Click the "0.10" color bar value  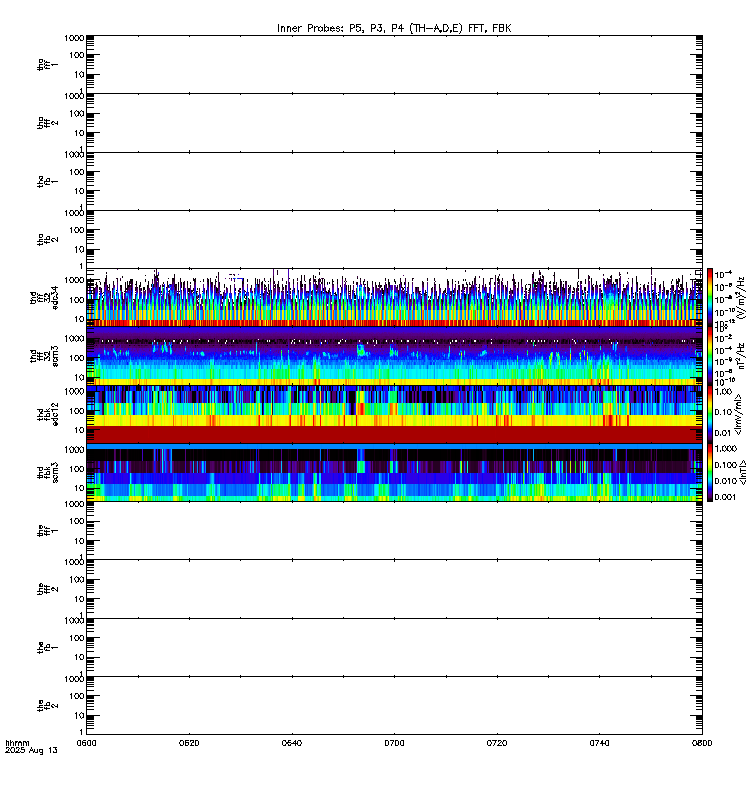723,412
